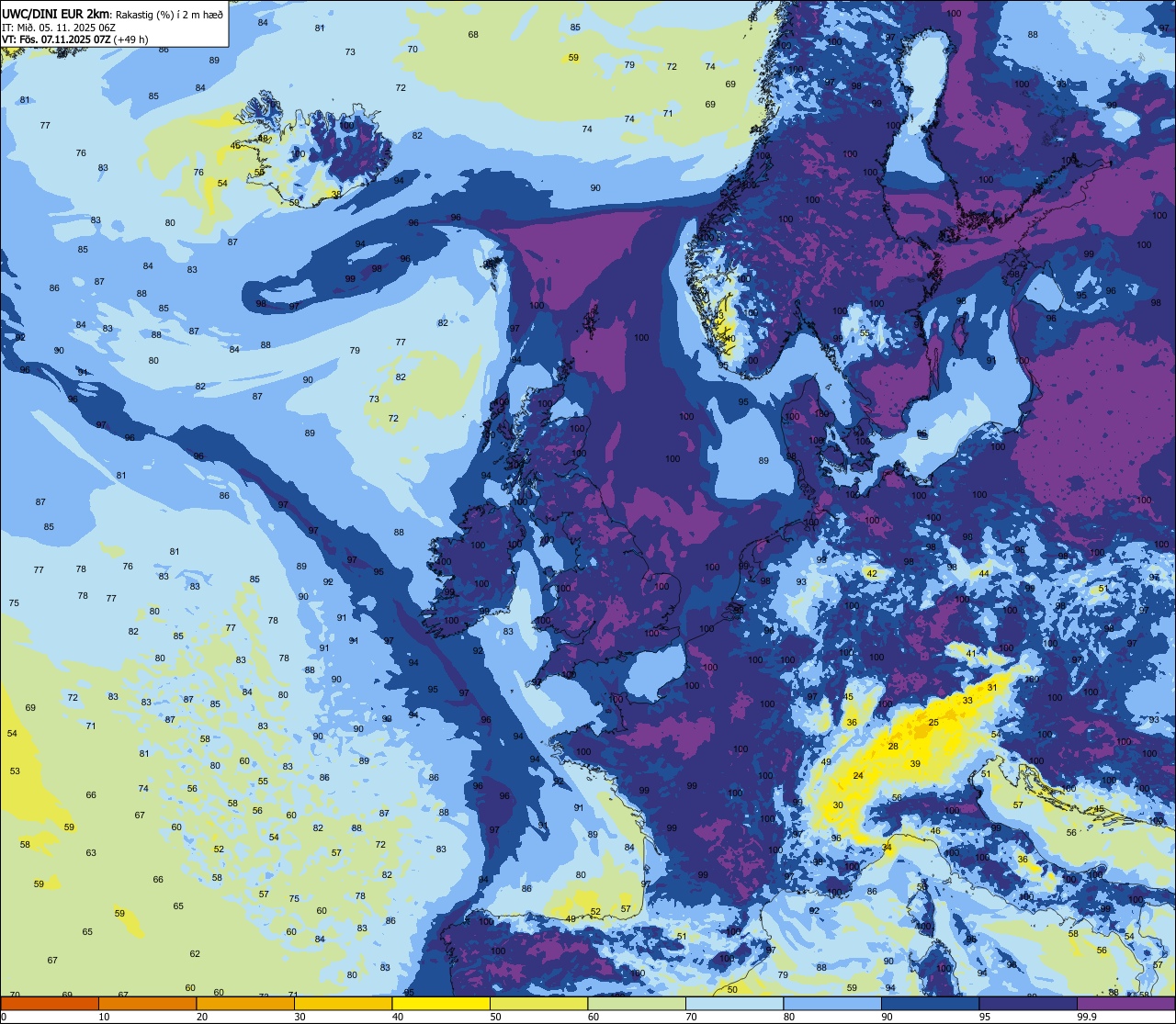
Task: Click the 30–40 amber legend swatch
Action: pyautogui.click(x=343, y=1003)
